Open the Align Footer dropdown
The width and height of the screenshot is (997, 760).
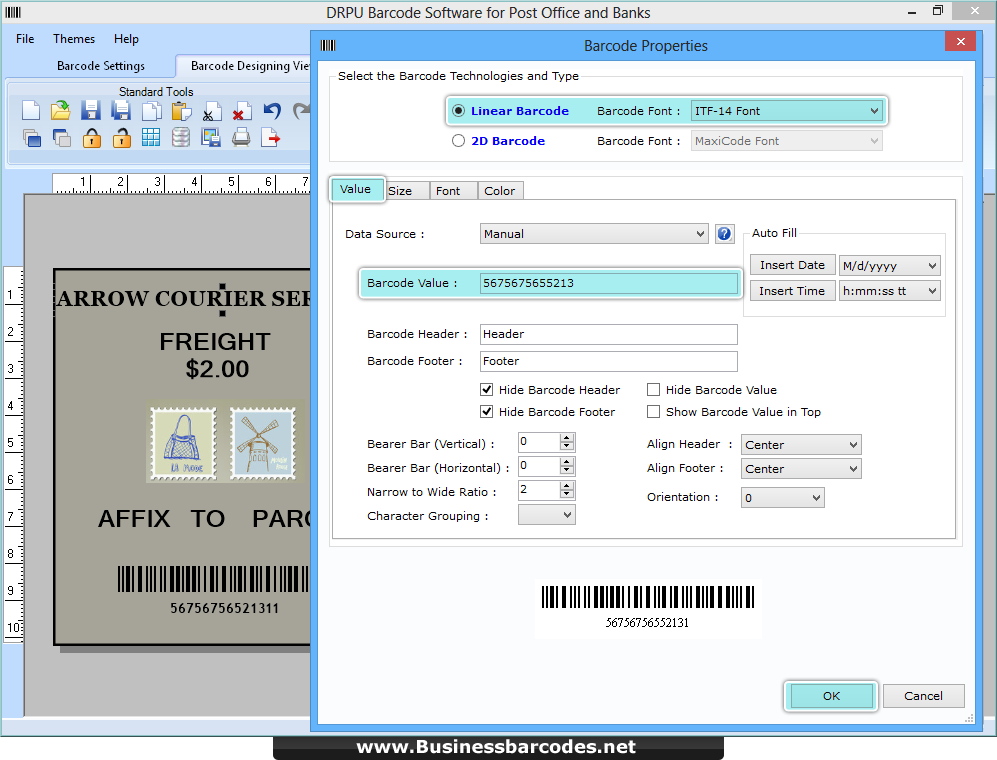point(800,468)
